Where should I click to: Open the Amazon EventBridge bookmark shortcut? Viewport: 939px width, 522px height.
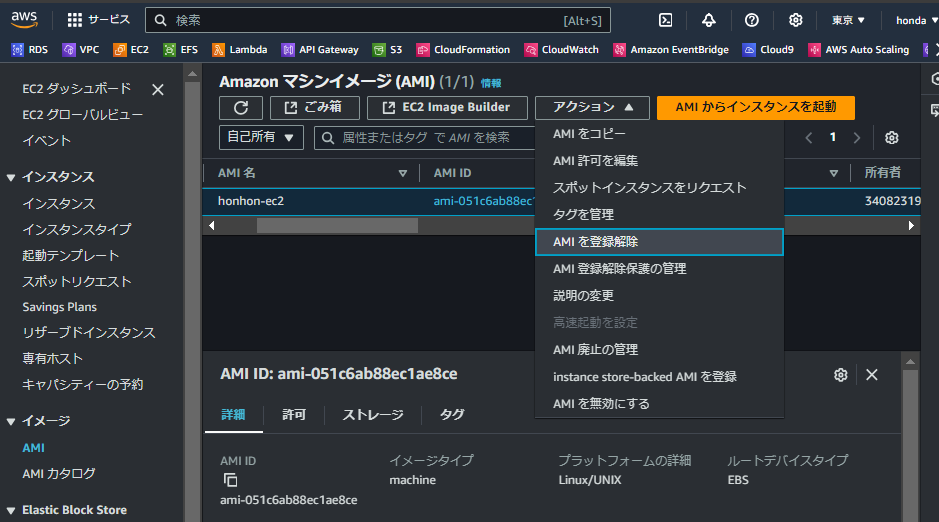pyautogui.click(x=671, y=50)
